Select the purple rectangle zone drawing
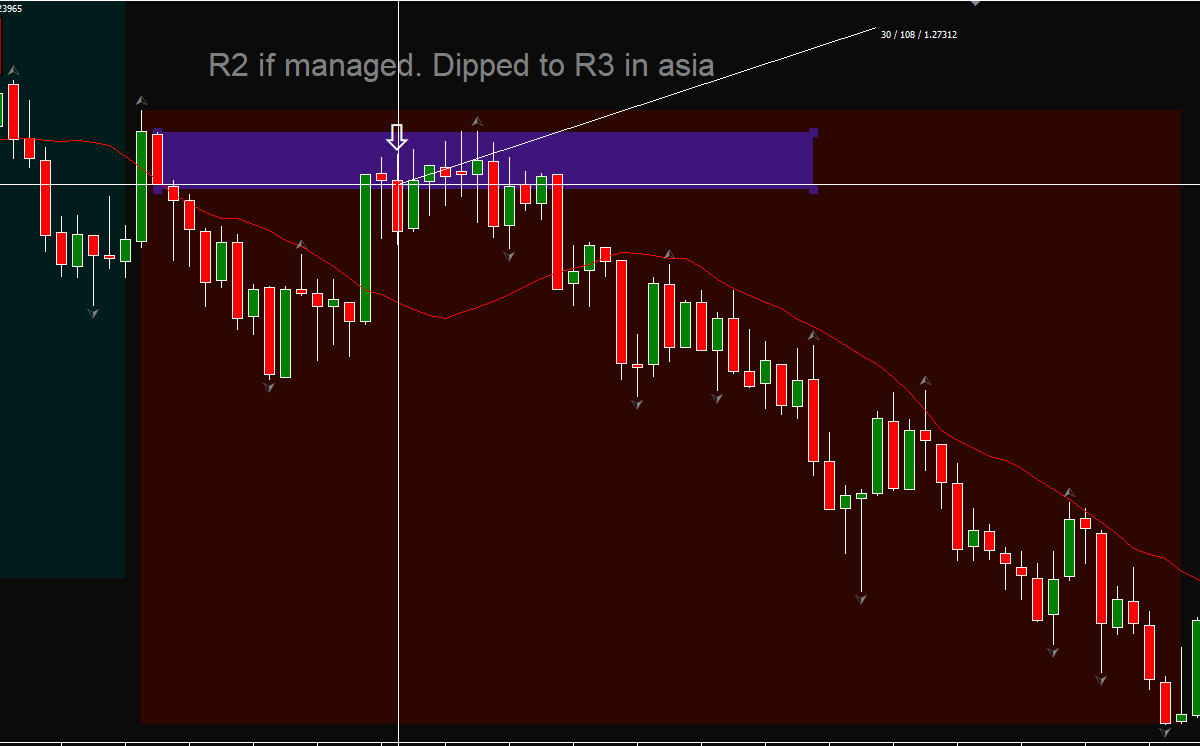Viewport: 1200px width, 746px height. pos(485,160)
